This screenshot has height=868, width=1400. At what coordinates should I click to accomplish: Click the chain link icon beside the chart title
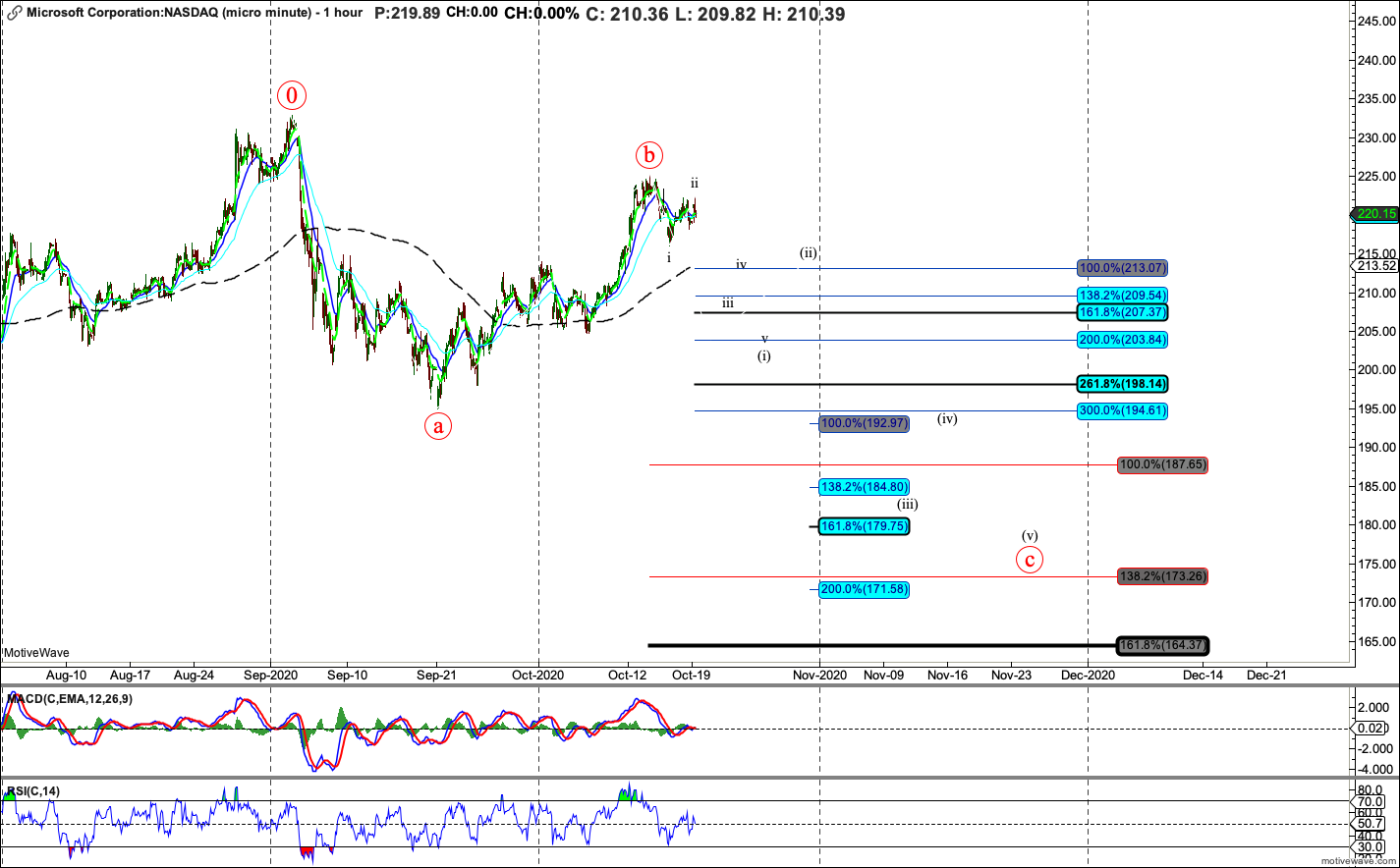(14, 14)
